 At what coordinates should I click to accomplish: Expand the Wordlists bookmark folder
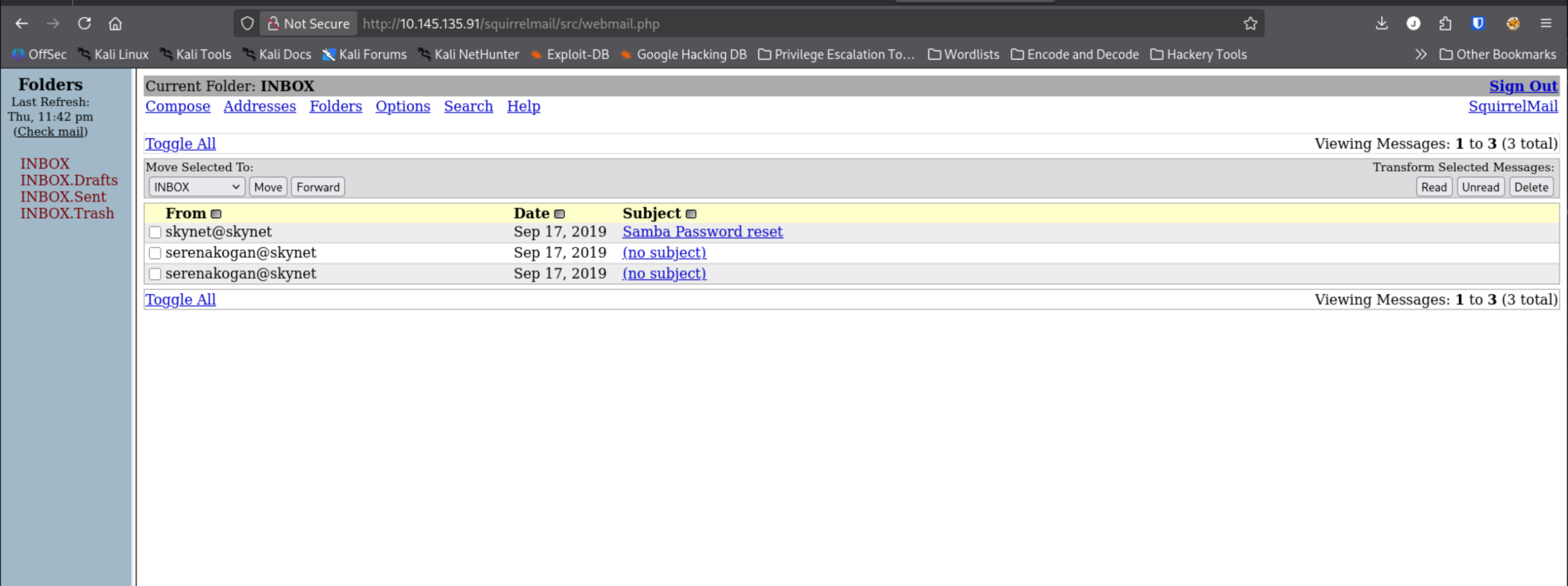coord(963,55)
